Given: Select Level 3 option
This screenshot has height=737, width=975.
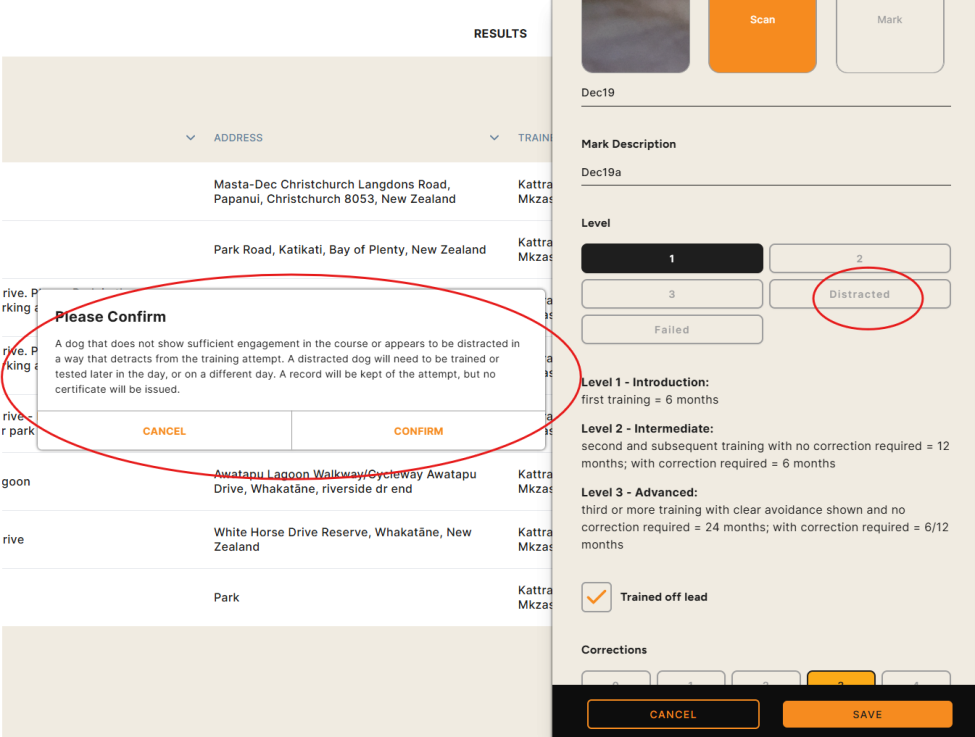Looking at the screenshot, I should point(672,294).
